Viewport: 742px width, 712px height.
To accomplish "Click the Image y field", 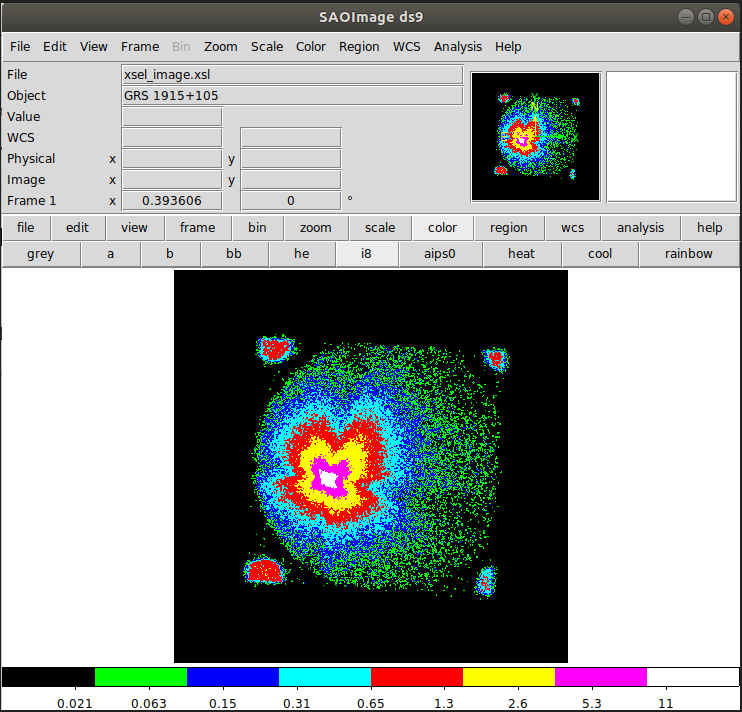I will point(291,180).
